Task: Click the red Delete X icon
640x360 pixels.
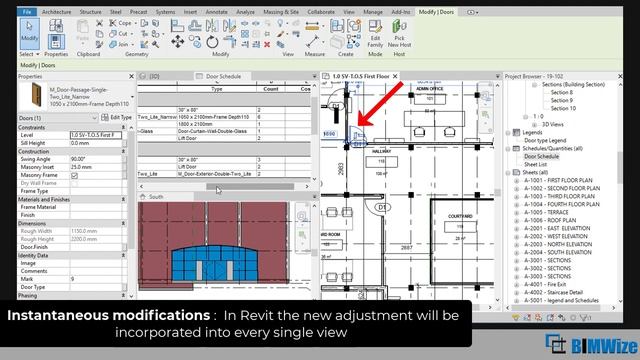Action: coord(267,44)
